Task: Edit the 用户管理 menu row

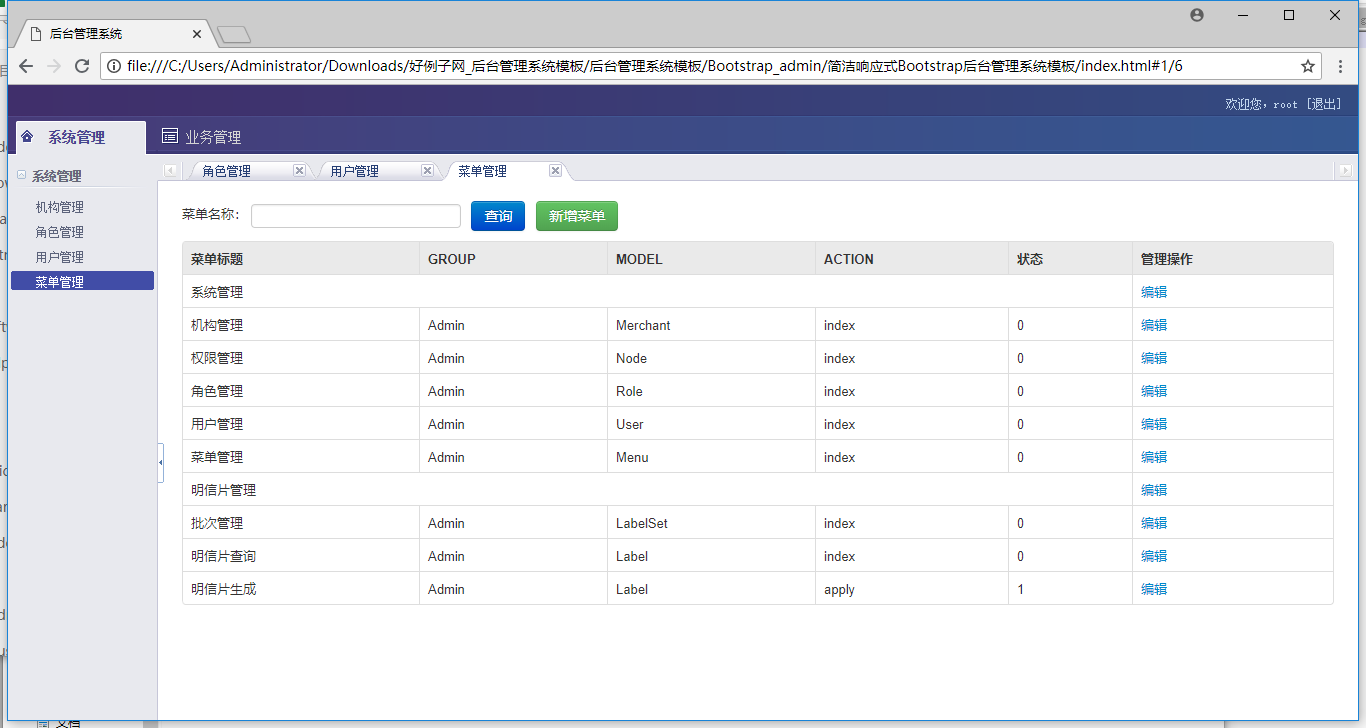Action: [1154, 424]
